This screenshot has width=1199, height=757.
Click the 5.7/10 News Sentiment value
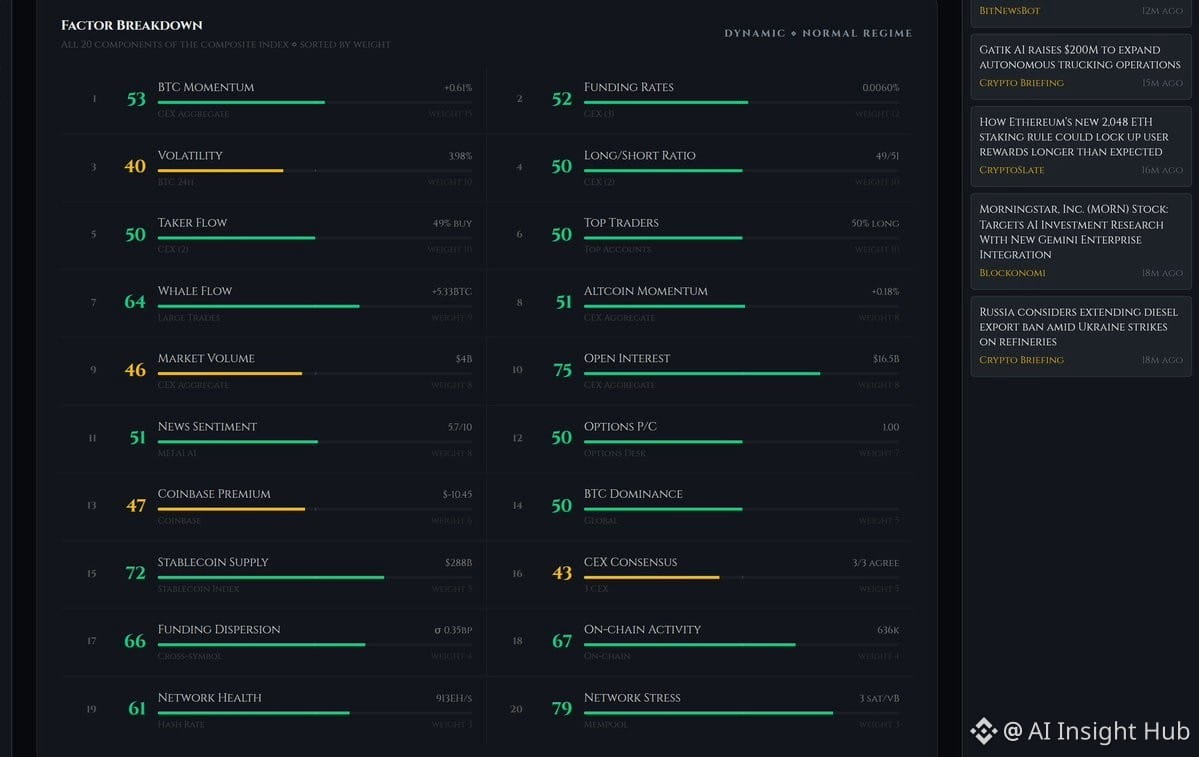coord(460,427)
